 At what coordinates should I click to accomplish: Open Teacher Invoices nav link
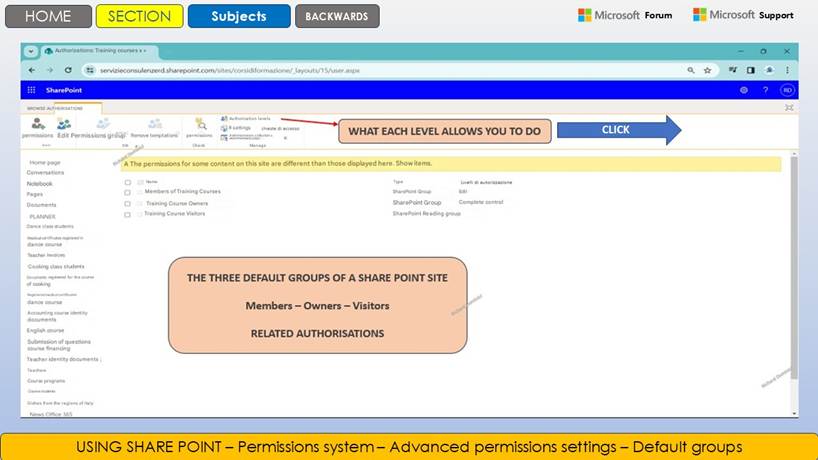pos(46,255)
